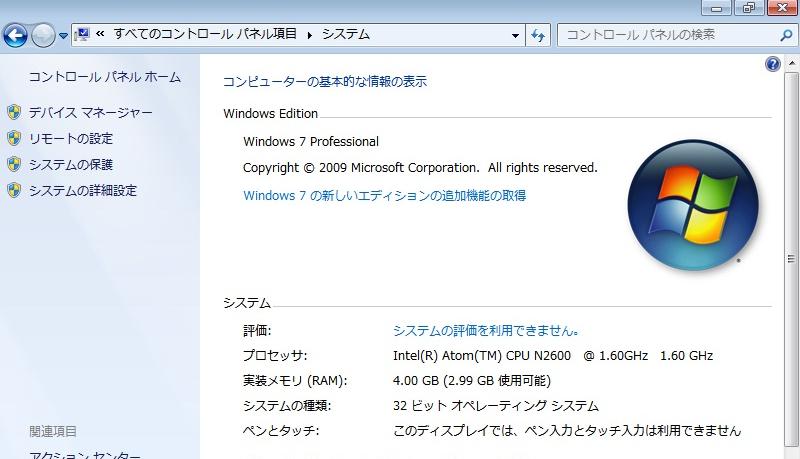Image resolution: width=800 pixels, height=459 pixels.
Task: Open デバイス マネージャー link
Action: 90,112
